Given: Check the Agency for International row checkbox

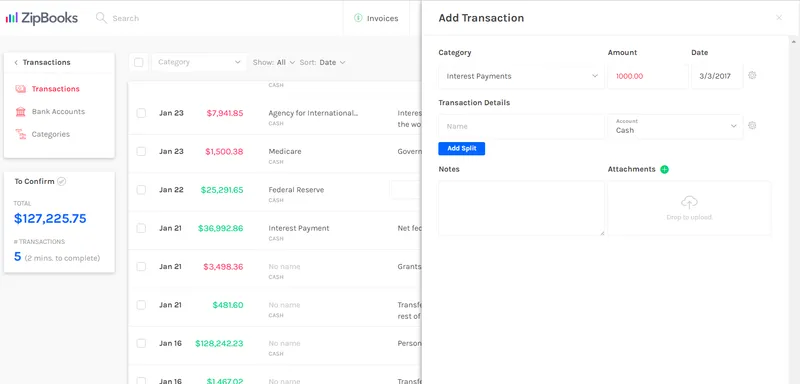Looking at the screenshot, I should point(141,113).
